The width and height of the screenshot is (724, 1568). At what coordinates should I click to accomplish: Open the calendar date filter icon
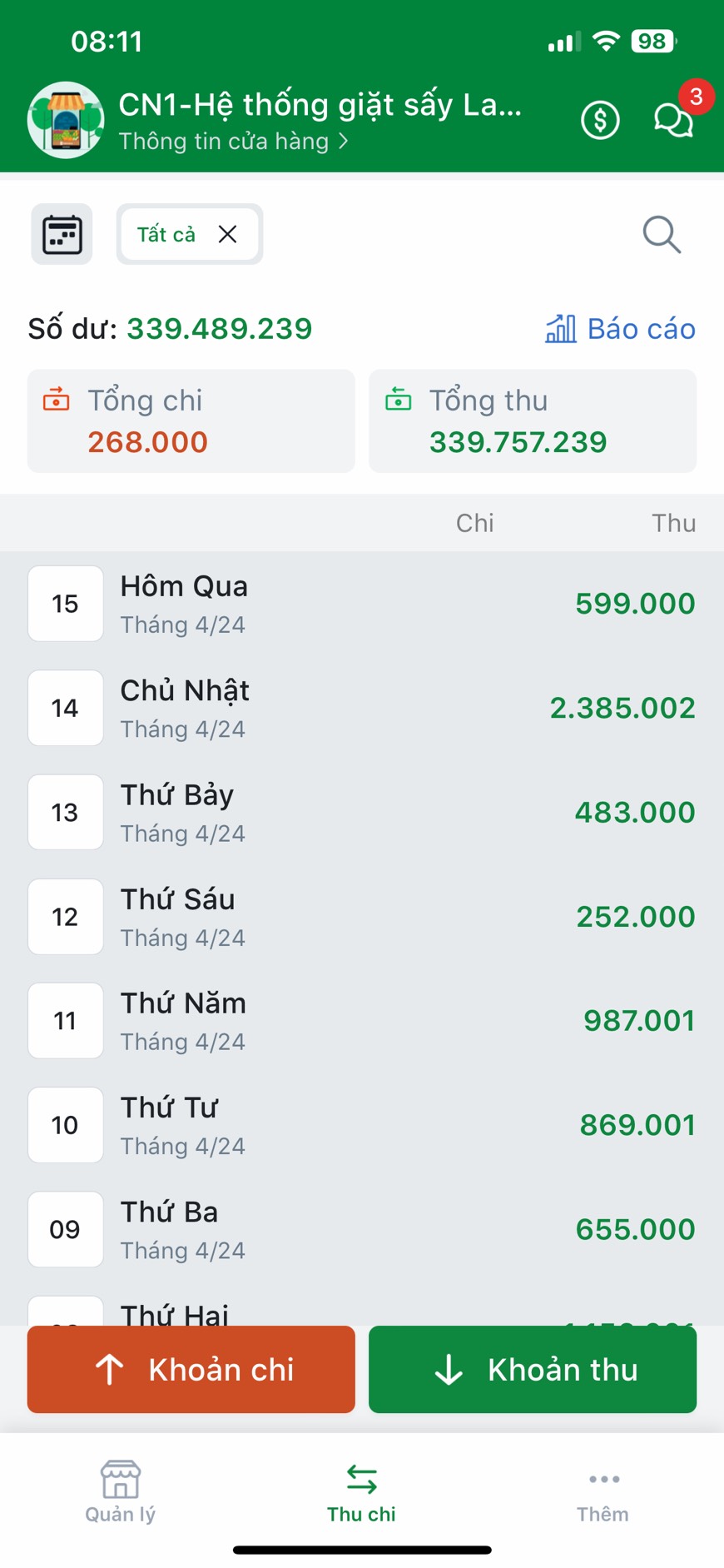click(x=62, y=234)
